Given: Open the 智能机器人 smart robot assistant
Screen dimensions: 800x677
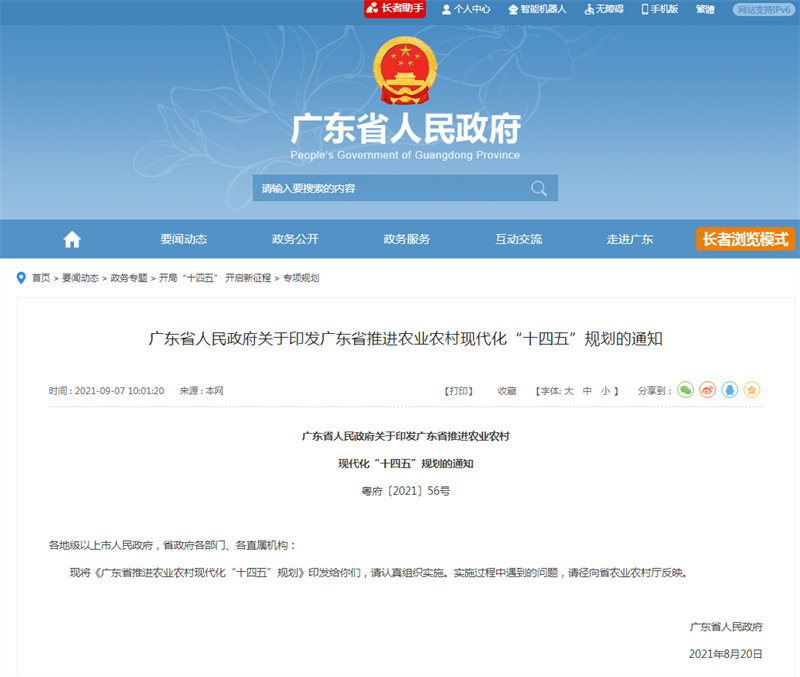Looking at the screenshot, I should 537,9.
